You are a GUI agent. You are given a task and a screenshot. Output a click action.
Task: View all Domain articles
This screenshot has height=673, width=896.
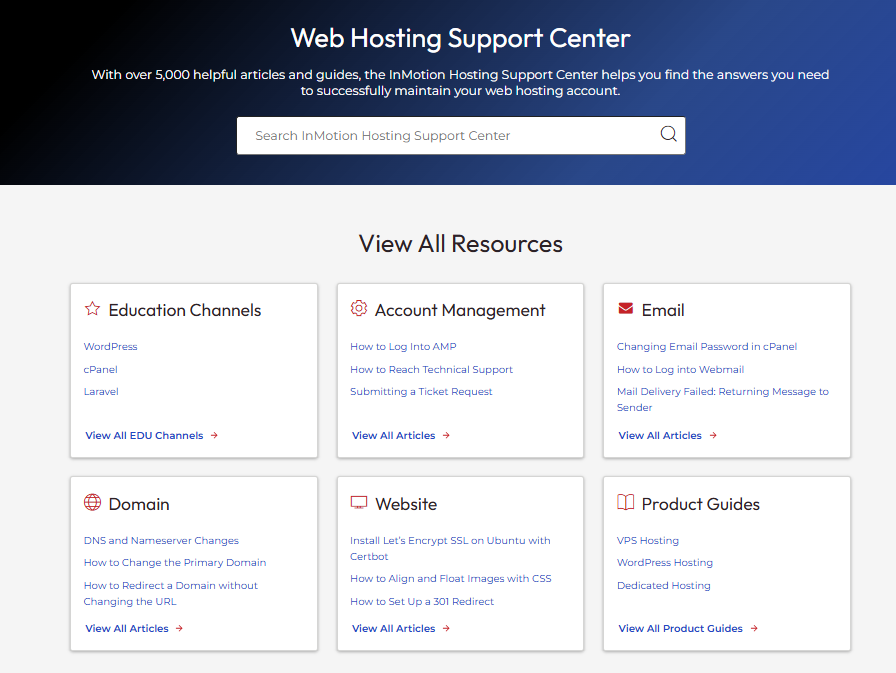pos(127,628)
